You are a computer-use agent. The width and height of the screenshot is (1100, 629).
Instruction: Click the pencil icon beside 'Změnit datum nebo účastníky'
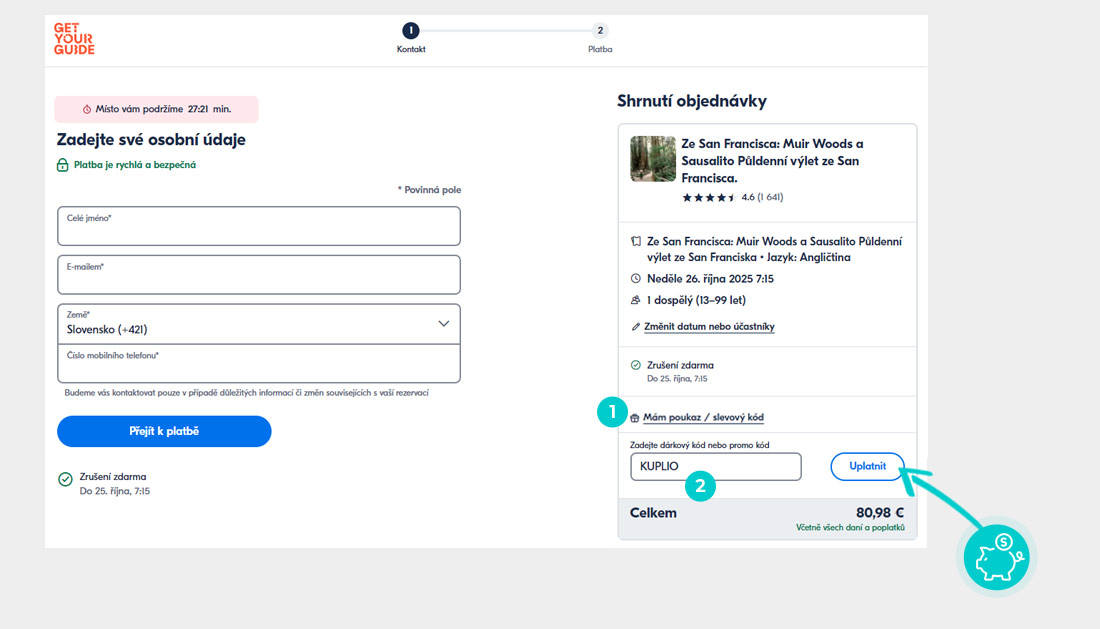(637, 326)
